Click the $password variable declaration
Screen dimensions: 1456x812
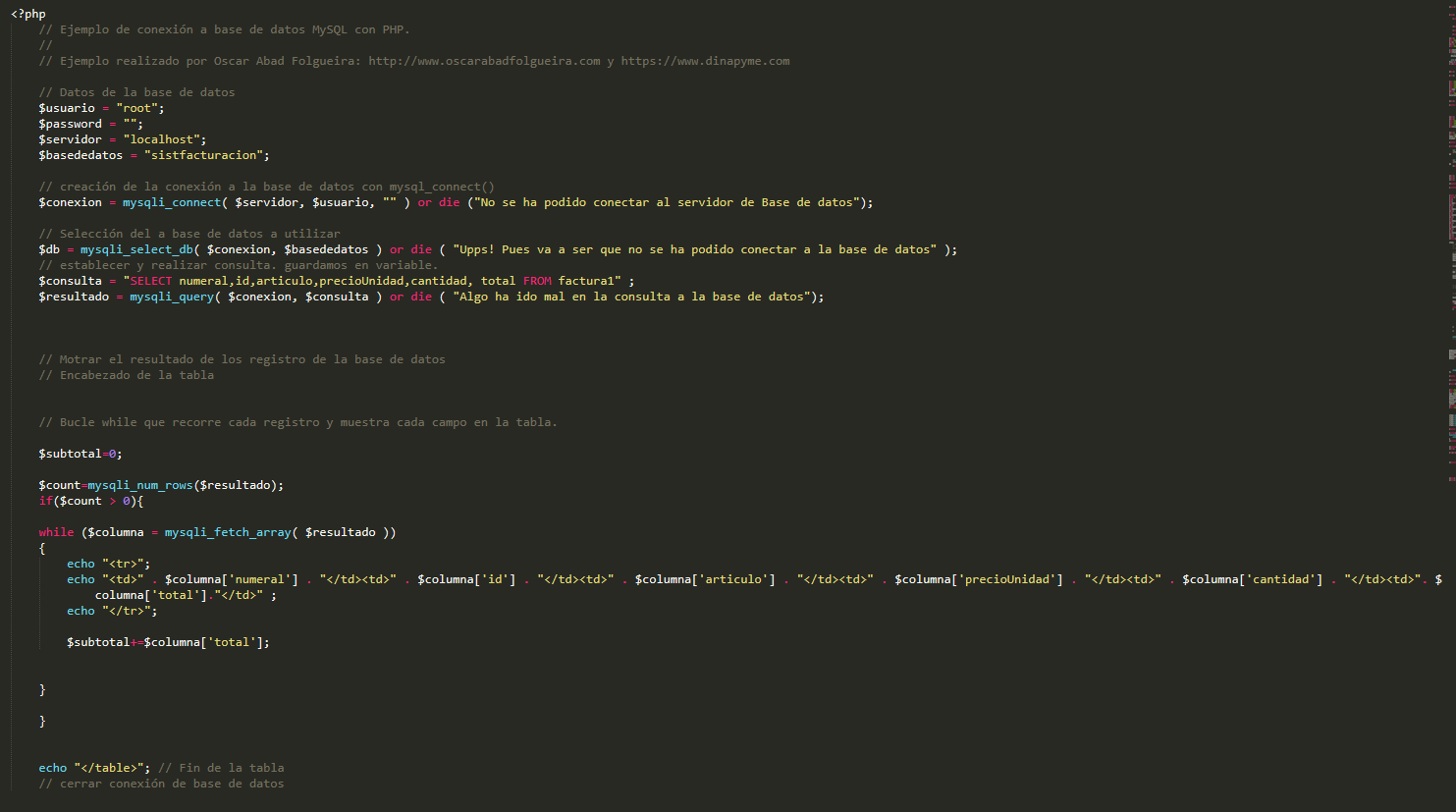click(x=91, y=124)
